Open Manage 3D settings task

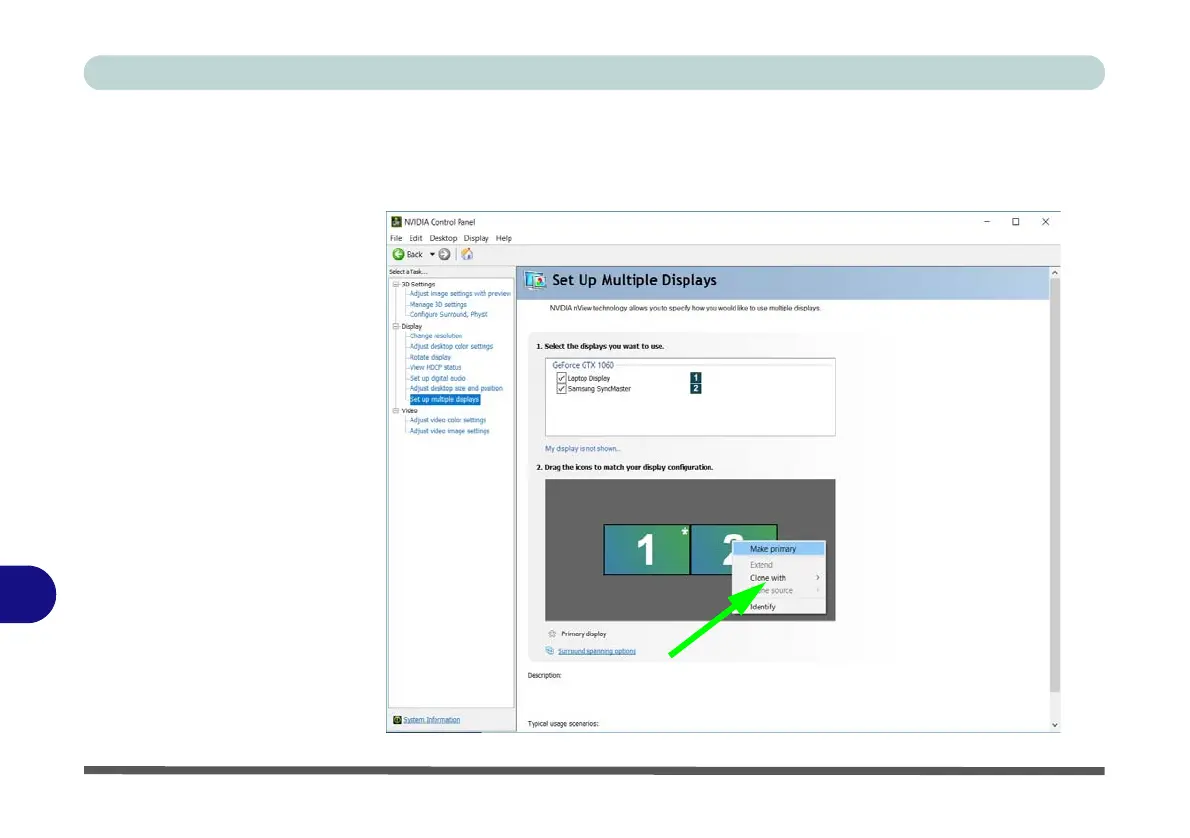click(438, 304)
